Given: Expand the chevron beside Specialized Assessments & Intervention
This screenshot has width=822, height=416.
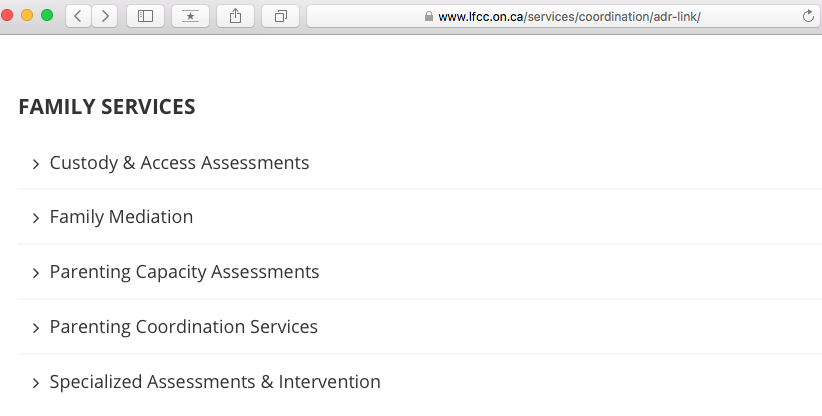Looking at the screenshot, I should tap(35, 383).
